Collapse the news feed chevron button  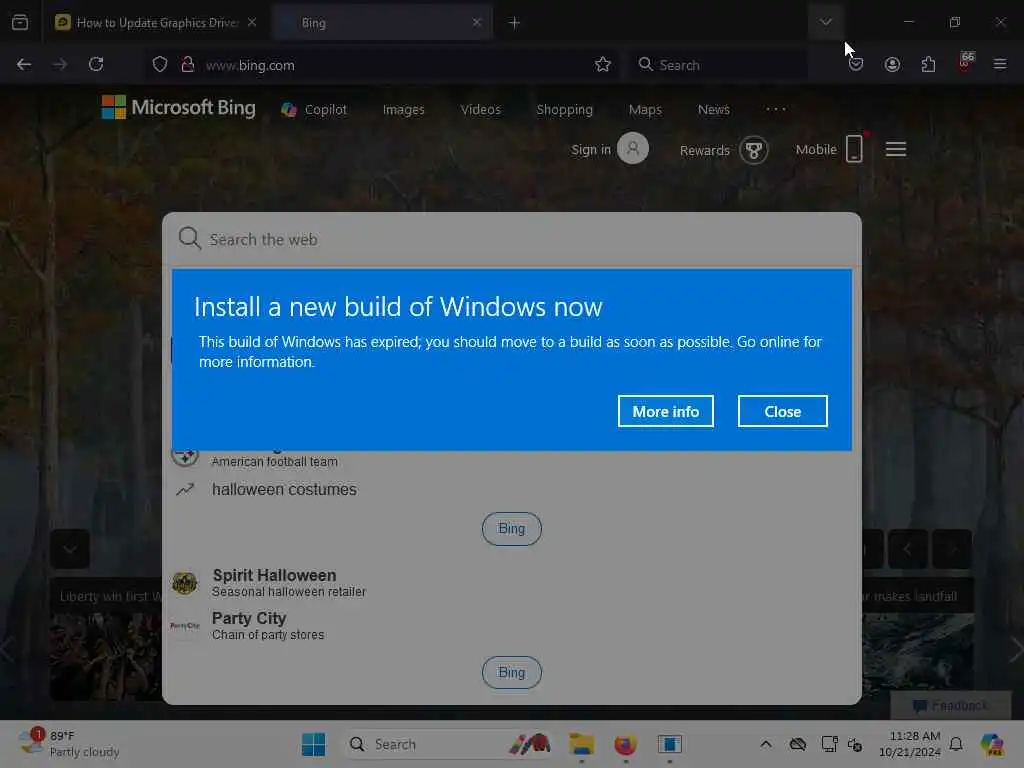tap(70, 549)
